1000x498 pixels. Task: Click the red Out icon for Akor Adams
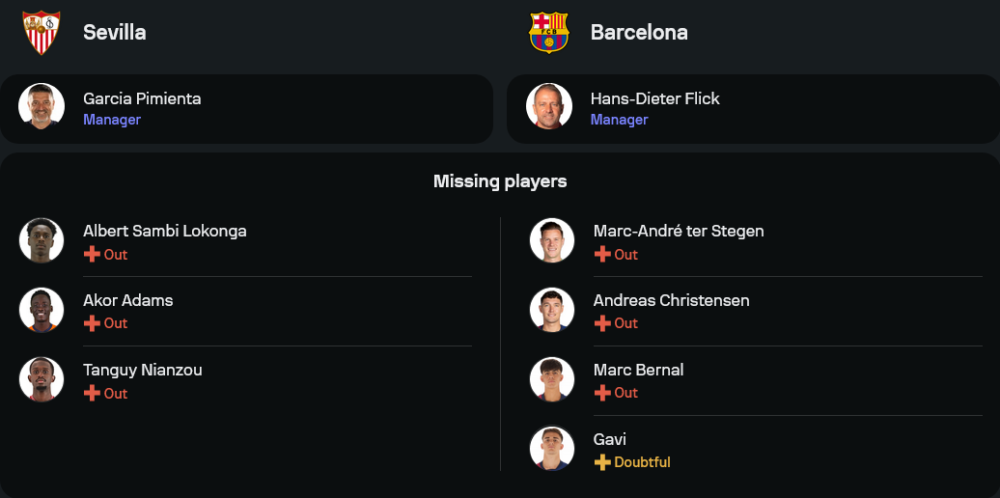92,323
